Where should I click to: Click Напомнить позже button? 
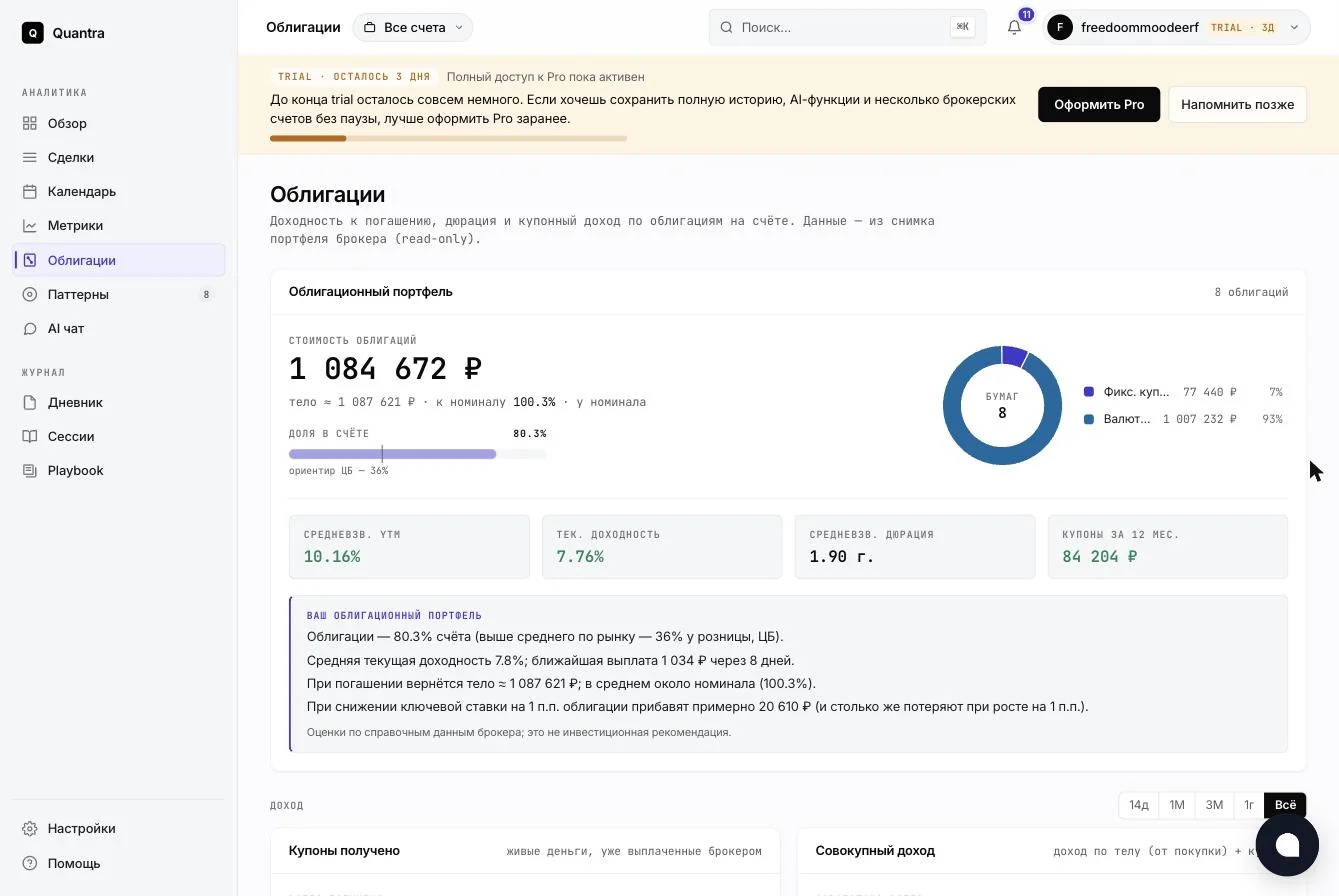(x=1237, y=104)
